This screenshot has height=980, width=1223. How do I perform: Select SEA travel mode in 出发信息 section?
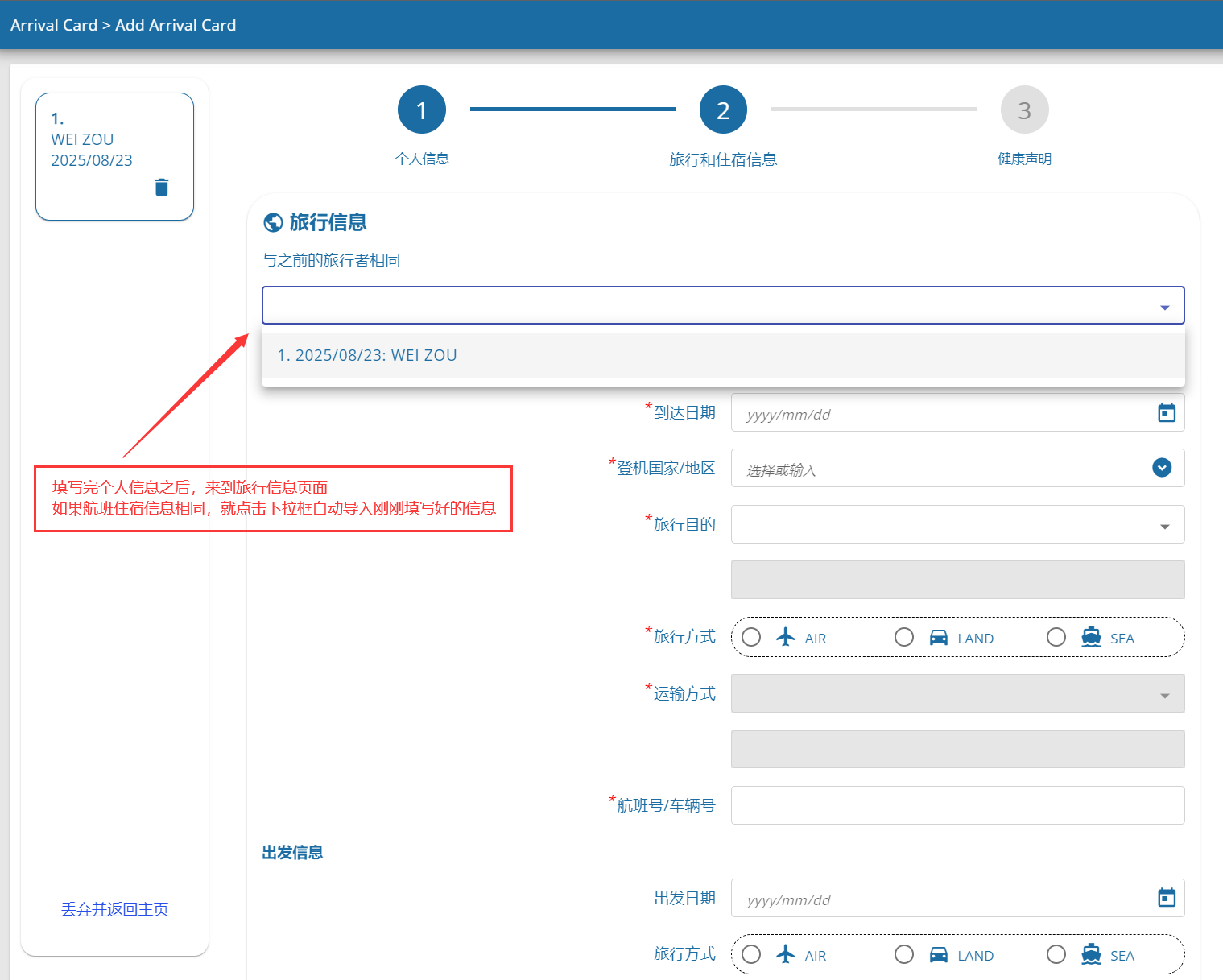(1056, 954)
